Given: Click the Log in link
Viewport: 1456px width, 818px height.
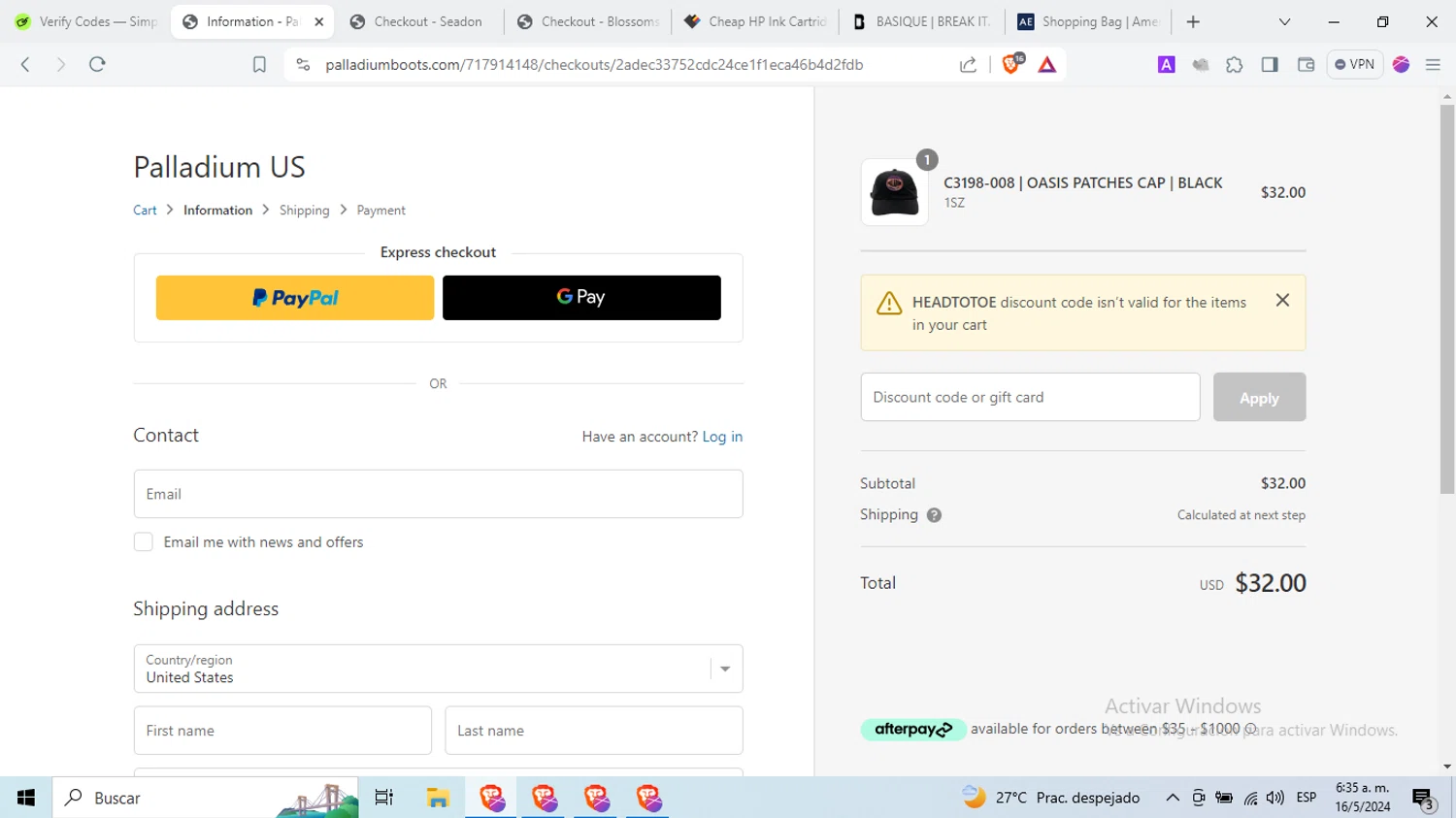Looking at the screenshot, I should pos(722,437).
